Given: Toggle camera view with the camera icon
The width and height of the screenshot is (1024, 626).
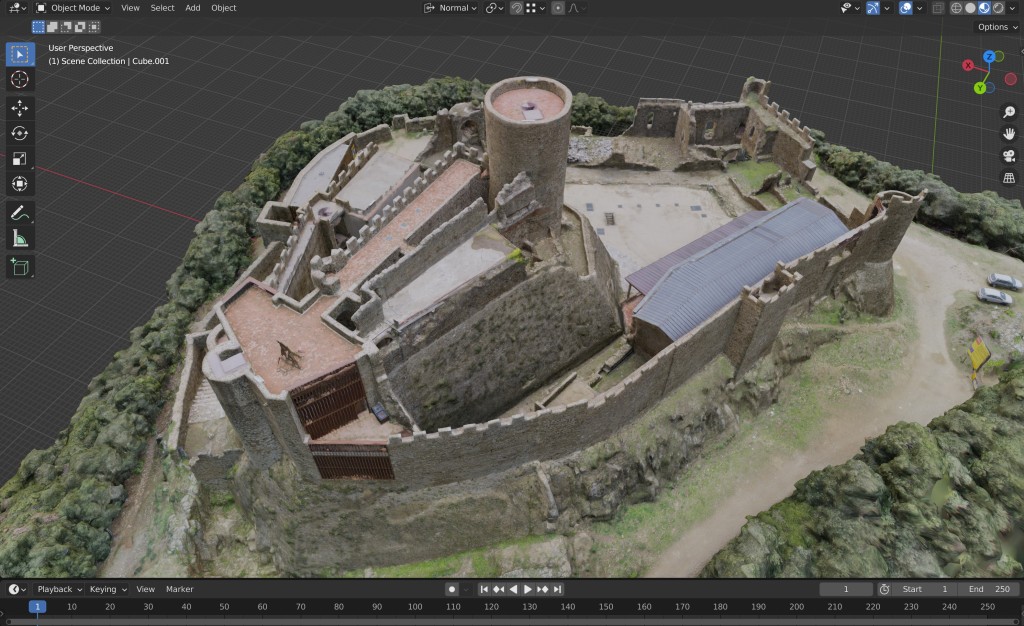Looking at the screenshot, I should pyautogui.click(x=1009, y=156).
